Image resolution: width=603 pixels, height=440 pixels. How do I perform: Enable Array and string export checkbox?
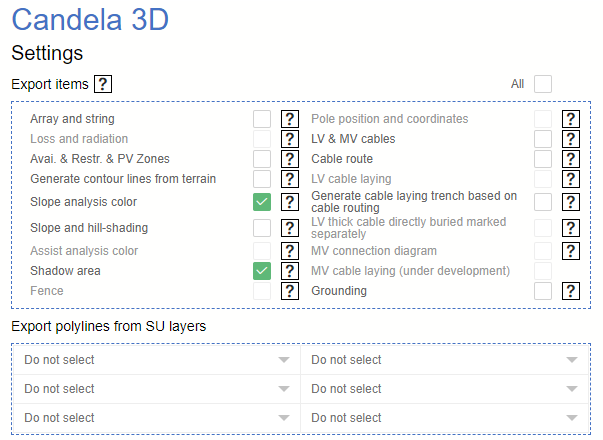pos(262,119)
